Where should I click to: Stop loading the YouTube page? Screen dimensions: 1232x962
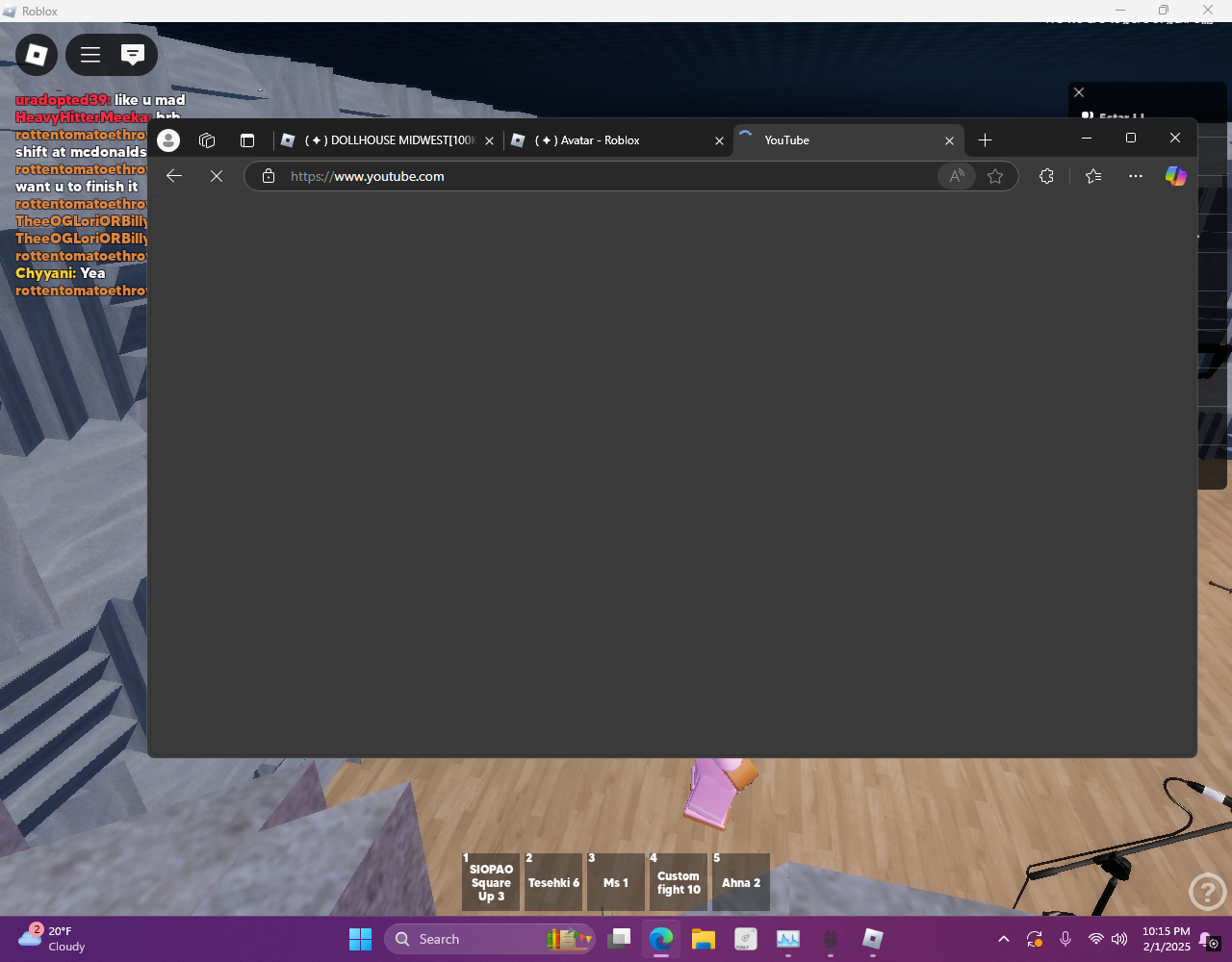tap(217, 176)
